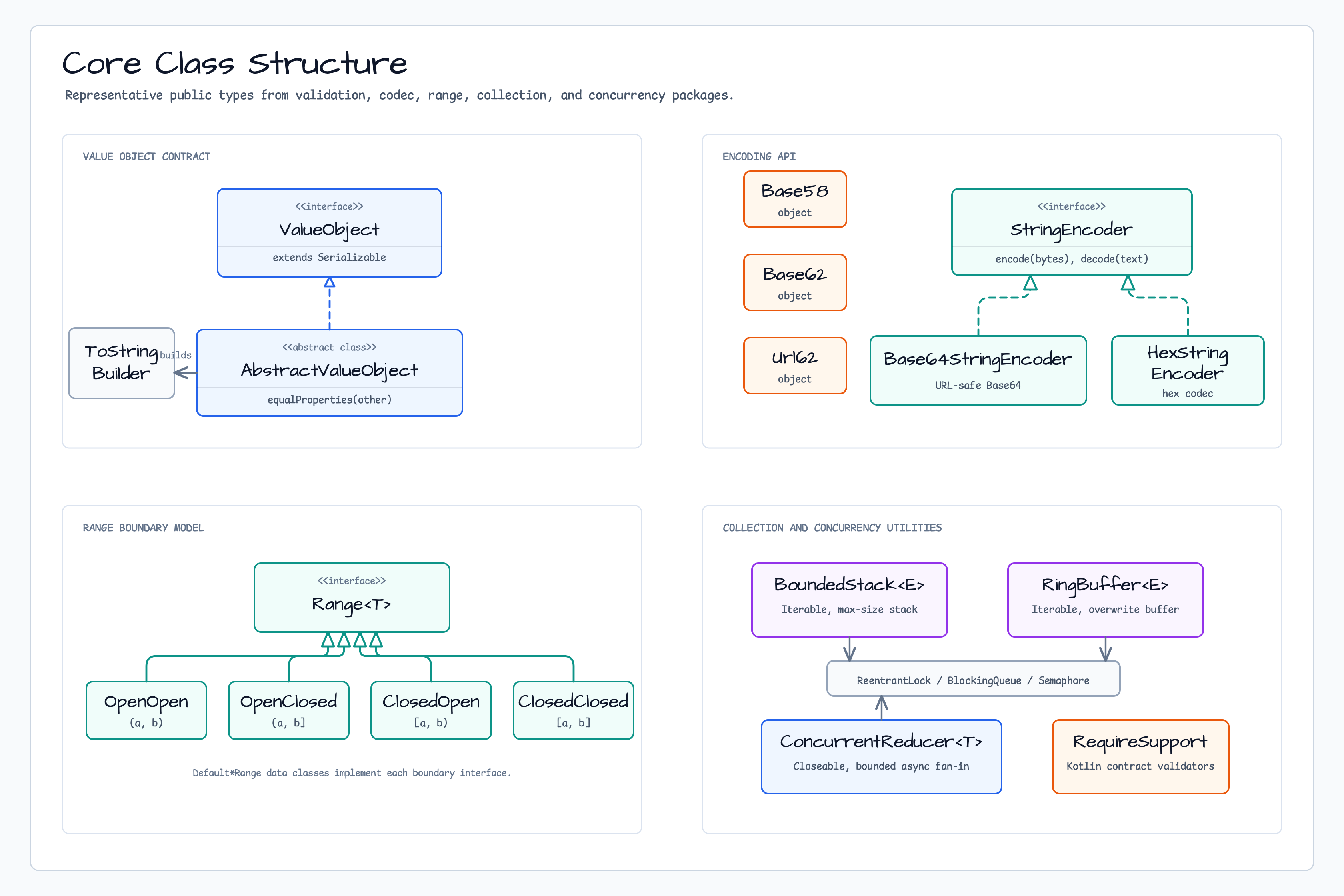The height and width of the screenshot is (896, 1344).
Task: Click the Base62 object box
Action: pyautogui.click(x=795, y=282)
